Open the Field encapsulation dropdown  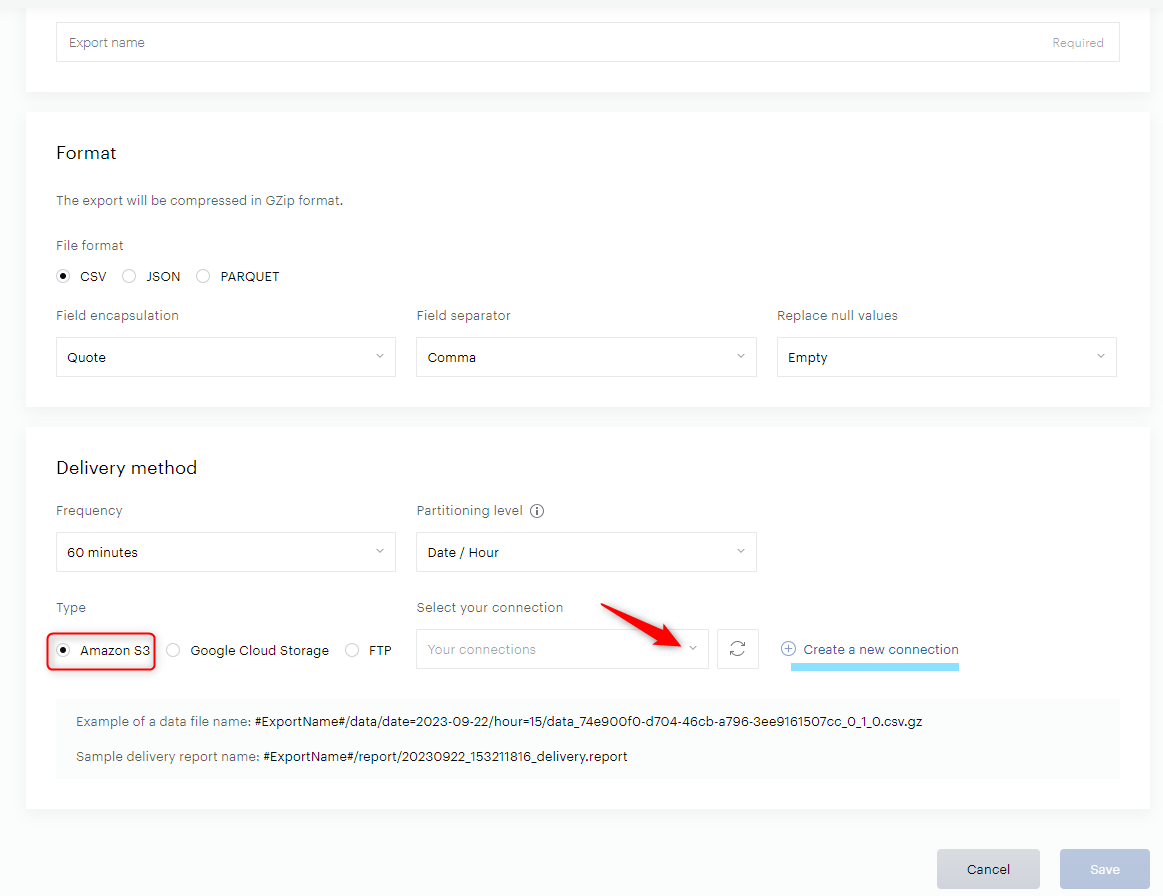pyautogui.click(x=225, y=357)
